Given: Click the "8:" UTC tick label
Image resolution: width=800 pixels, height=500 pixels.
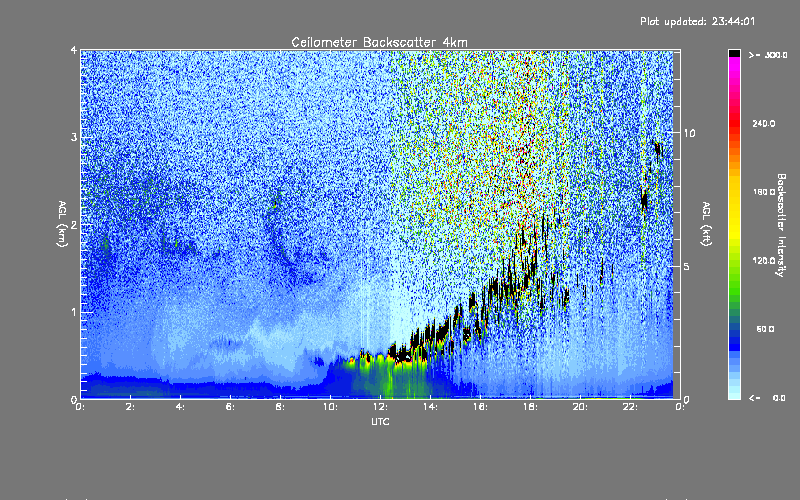Looking at the screenshot, I should click(280, 407).
